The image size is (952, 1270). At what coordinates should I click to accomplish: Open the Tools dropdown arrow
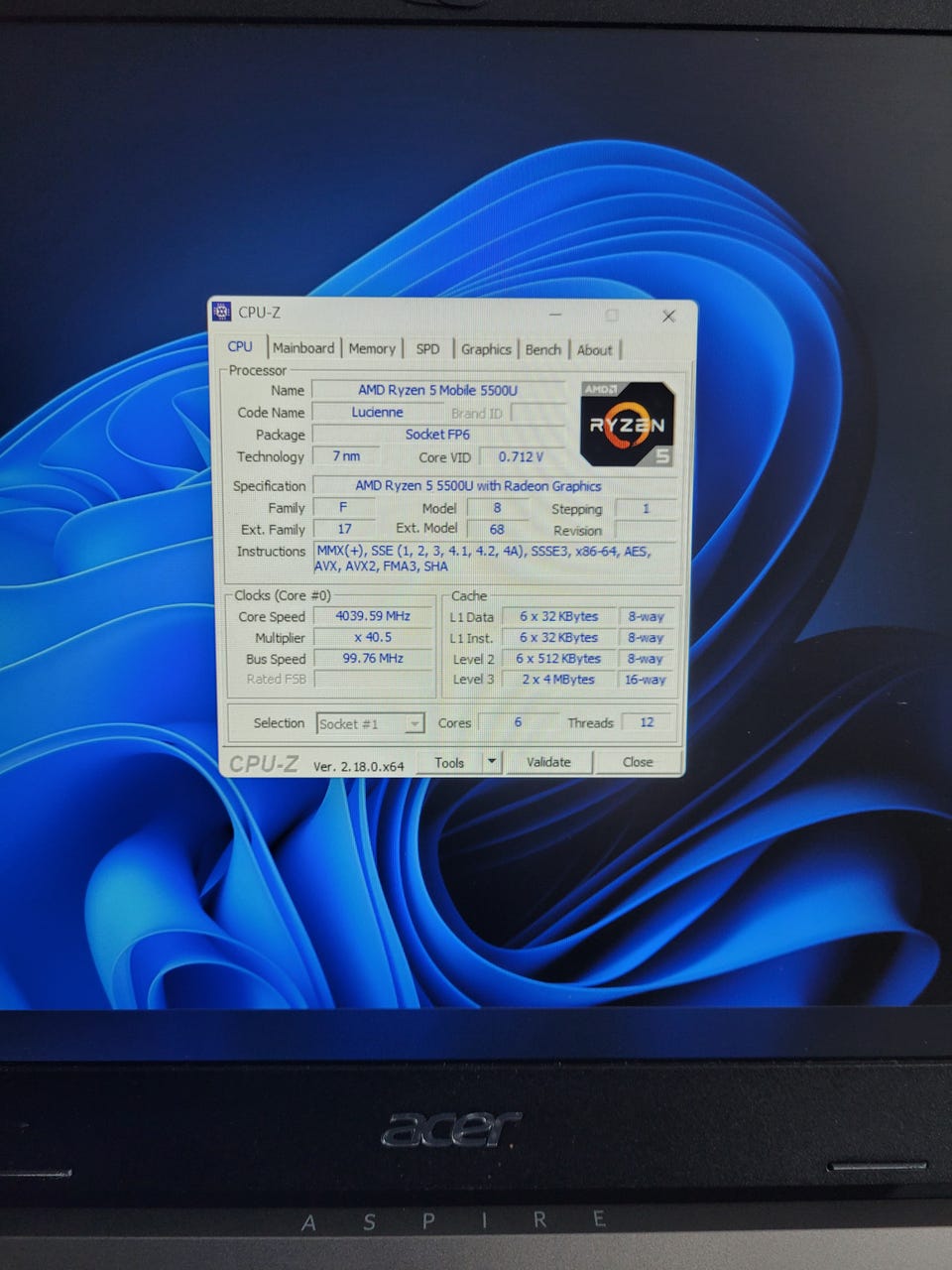coord(491,762)
